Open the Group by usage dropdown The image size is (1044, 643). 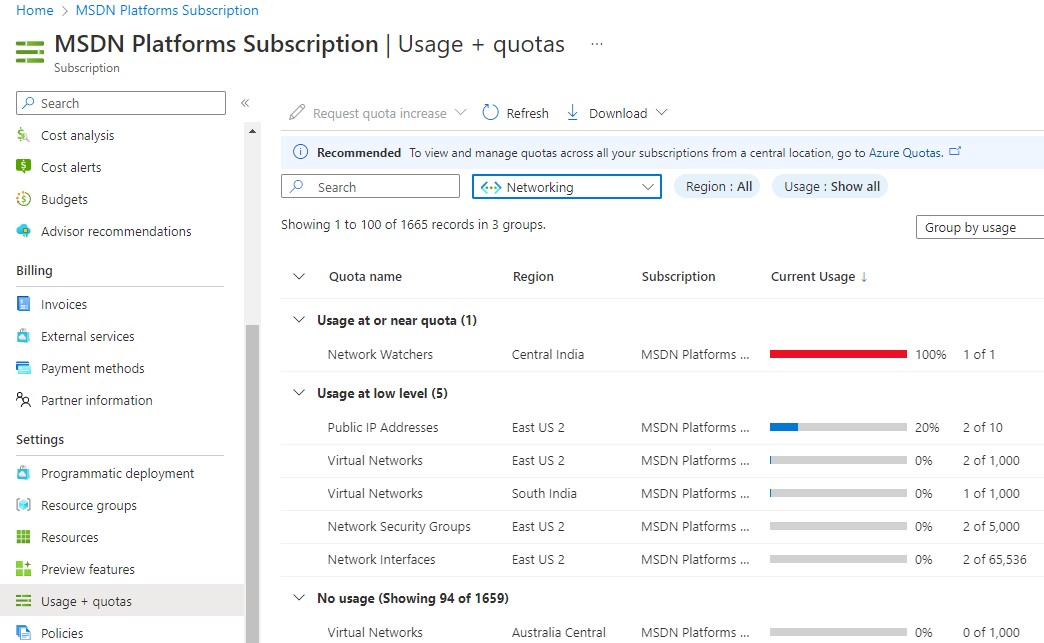(979, 228)
